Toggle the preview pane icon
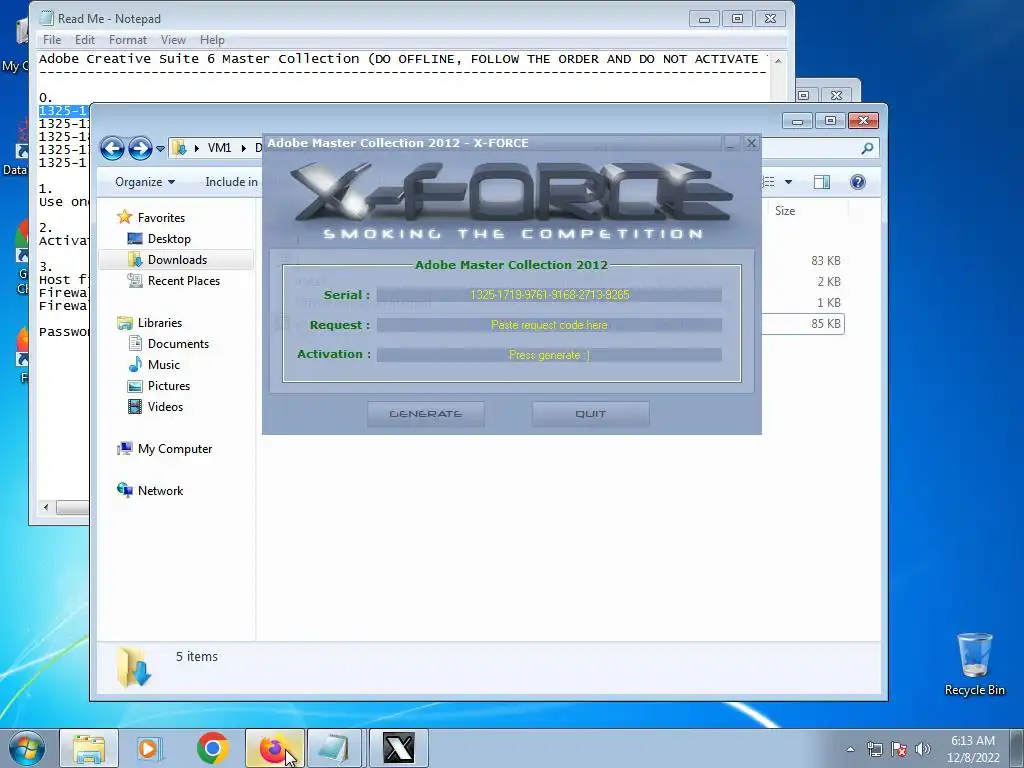This screenshot has width=1024, height=768. click(822, 182)
